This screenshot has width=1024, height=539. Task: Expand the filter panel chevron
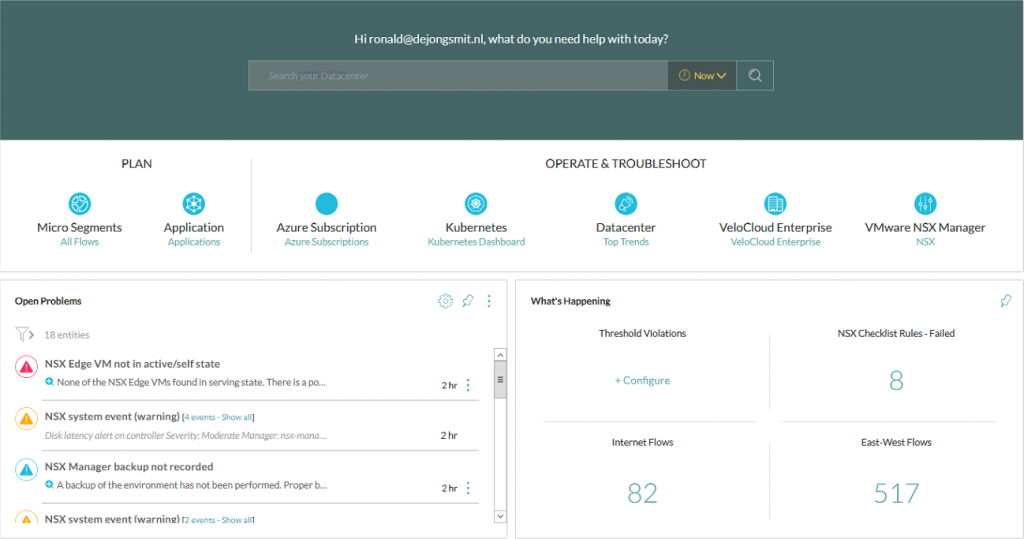[31, 335]
